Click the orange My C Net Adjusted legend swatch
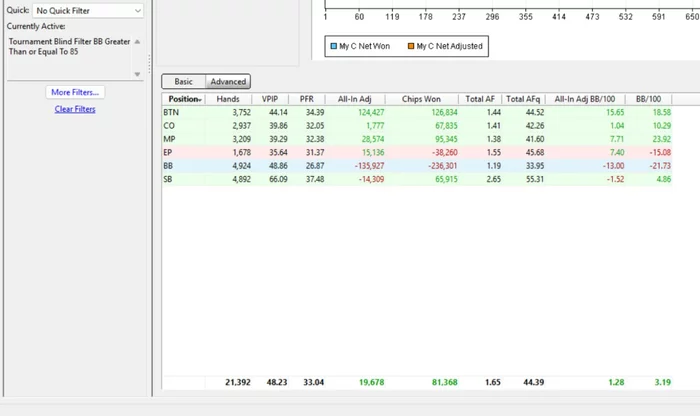This screenshot has height=416, width=700. [411, 46]
